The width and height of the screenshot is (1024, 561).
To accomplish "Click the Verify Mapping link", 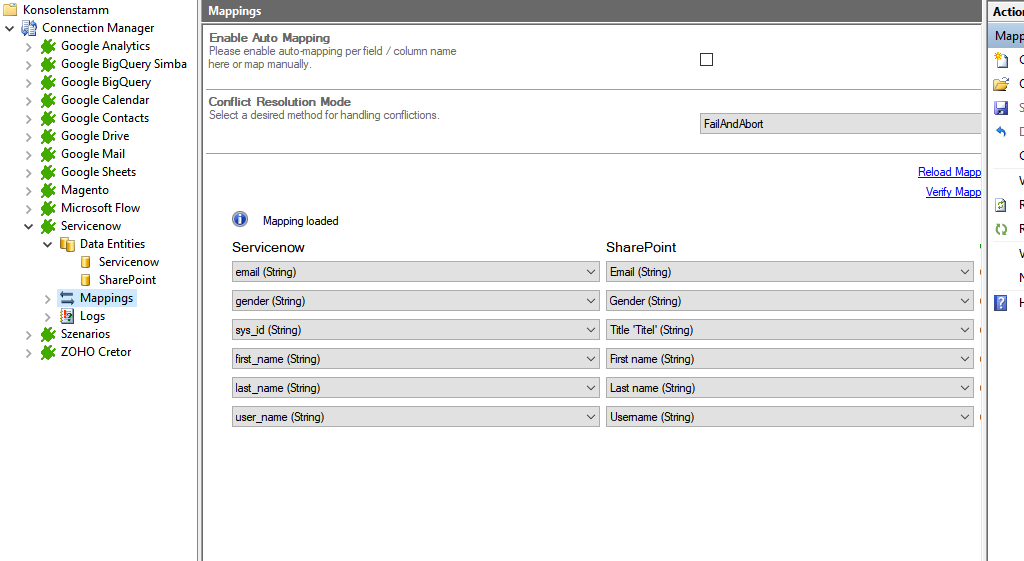I will coord(953,192).
